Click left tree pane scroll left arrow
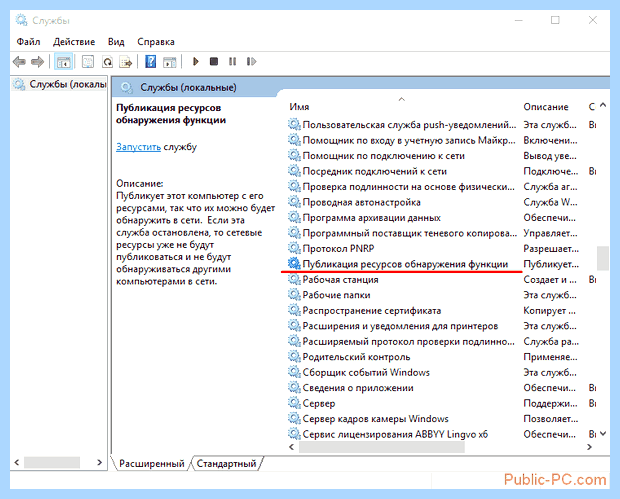620x499 pixels. [x=17, y=462]
